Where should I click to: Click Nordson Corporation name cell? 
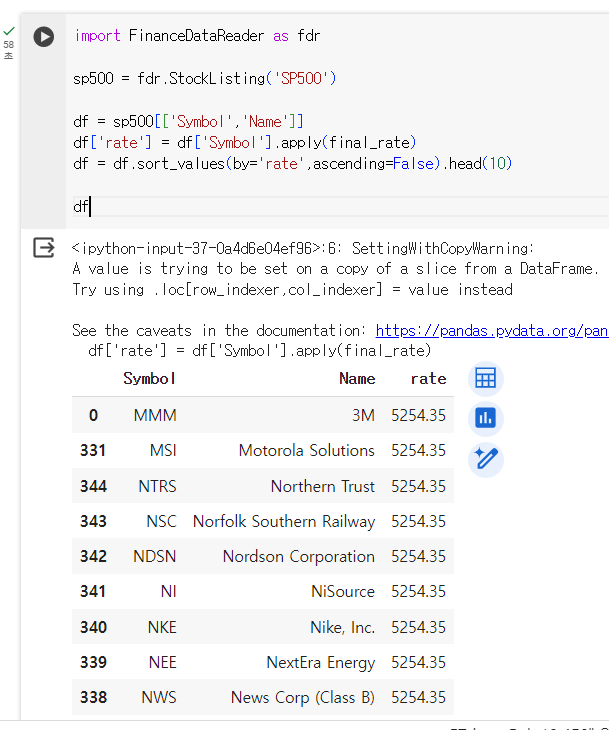[298, 557]
